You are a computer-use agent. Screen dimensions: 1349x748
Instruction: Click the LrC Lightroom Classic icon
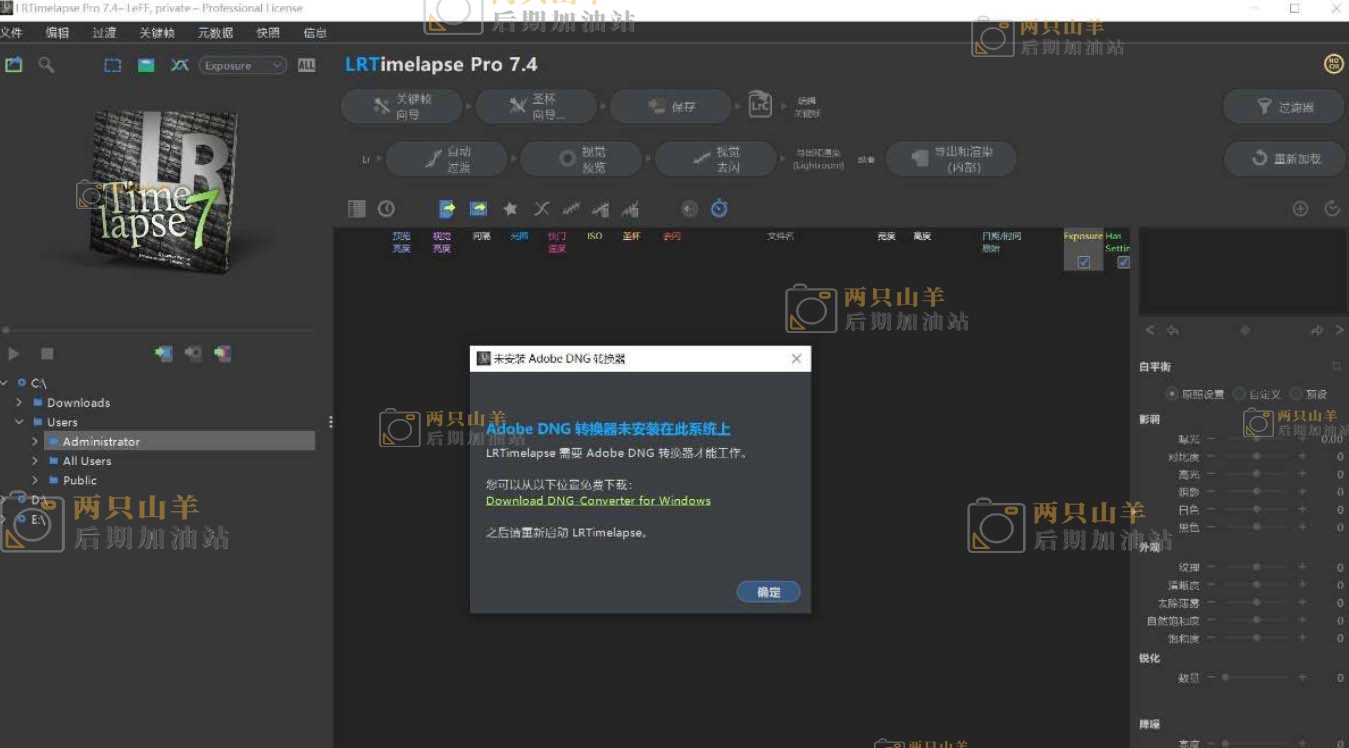(760, 105)
